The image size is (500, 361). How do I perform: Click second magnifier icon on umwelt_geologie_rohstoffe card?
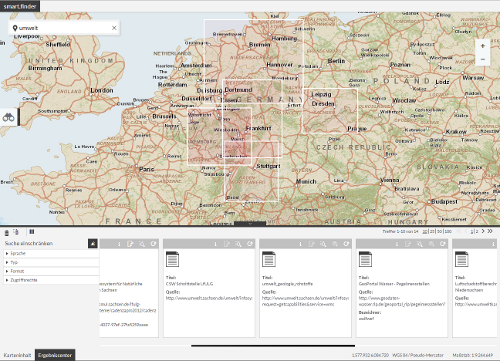(x=335, y=244)
